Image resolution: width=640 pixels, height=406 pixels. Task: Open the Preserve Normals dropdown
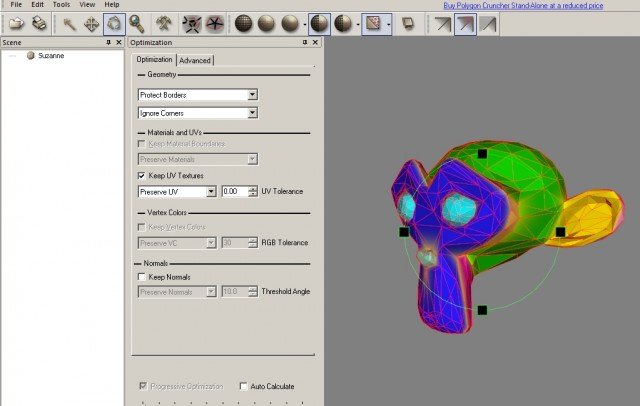point(211,292)
